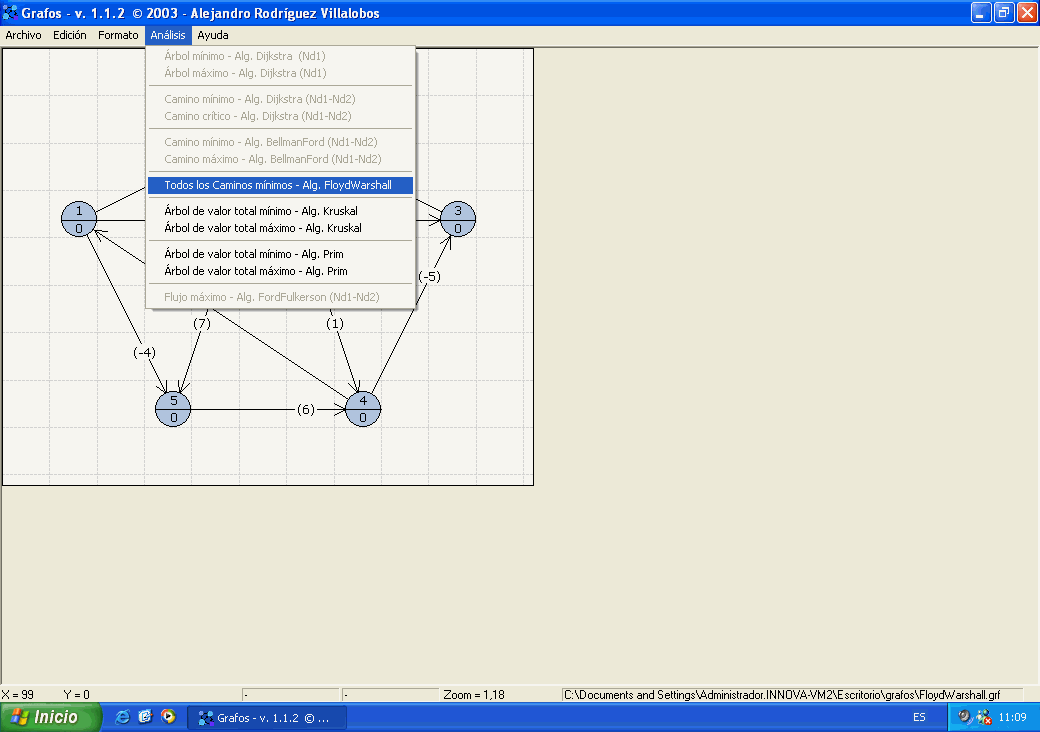Screen dimensions: 1040x732
Task: Run Todos los Caminos mínimos FloydWarshall
Action: tap(278, 185)
